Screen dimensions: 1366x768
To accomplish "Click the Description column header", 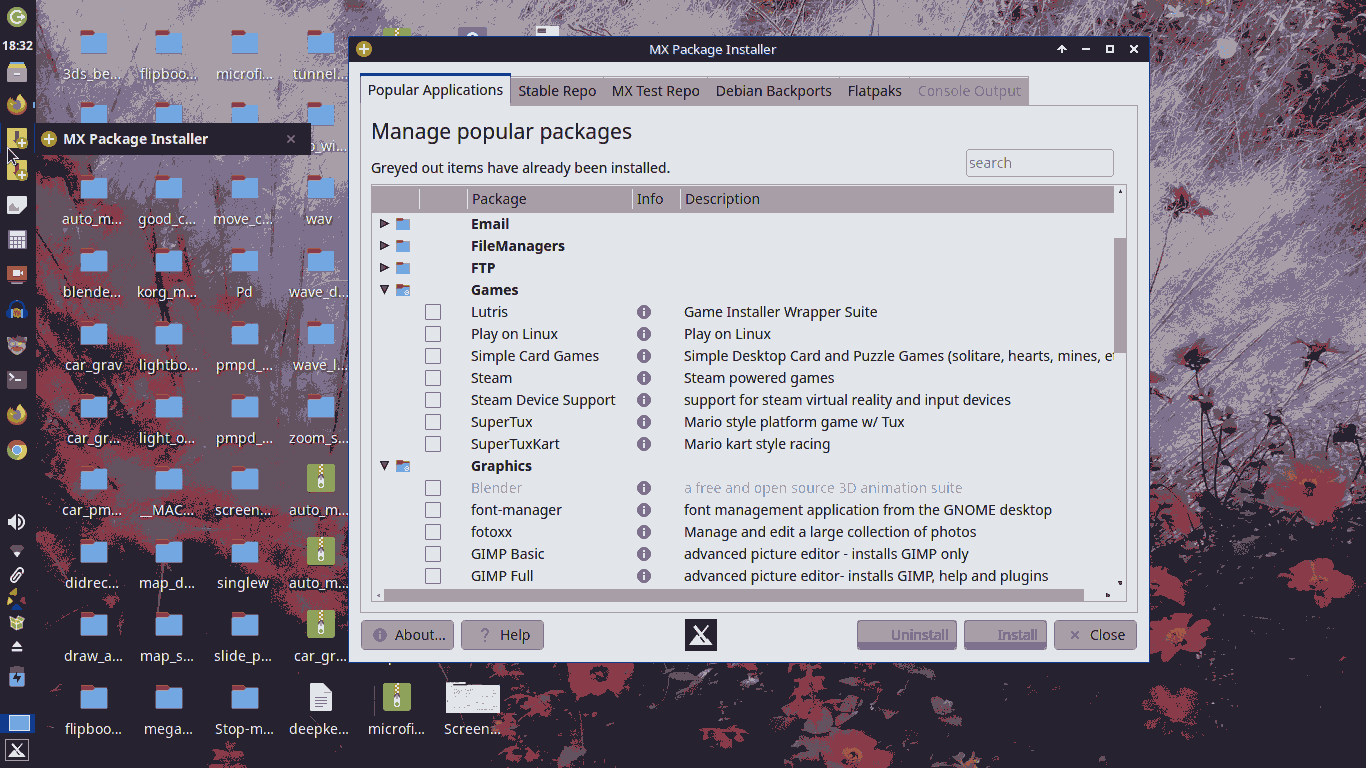I will click(x=897, y=199).
